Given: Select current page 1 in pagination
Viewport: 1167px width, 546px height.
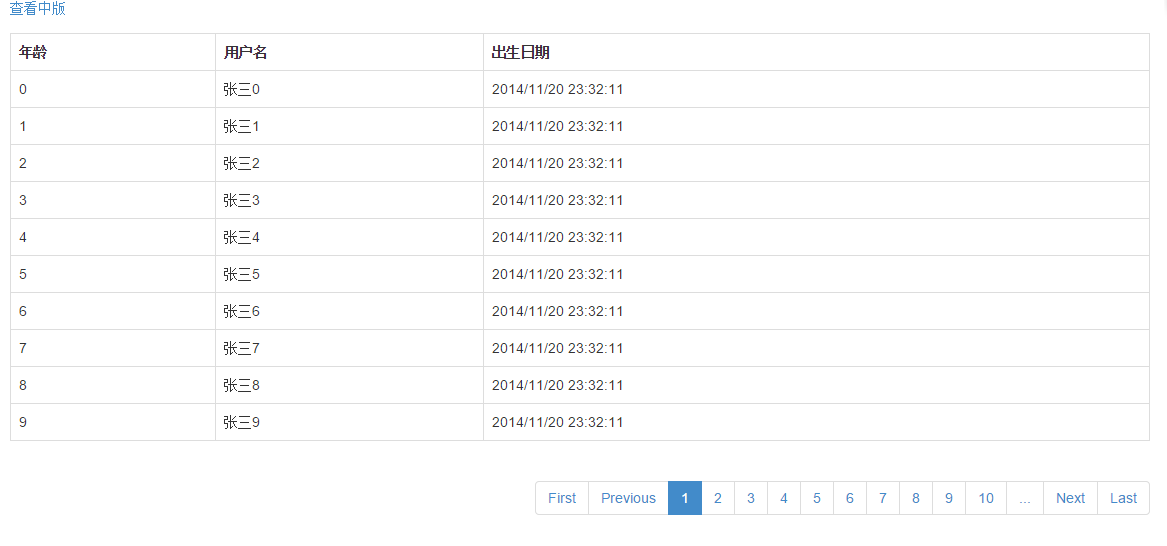Looking at the screenshot, I should [x=685, y=498].
